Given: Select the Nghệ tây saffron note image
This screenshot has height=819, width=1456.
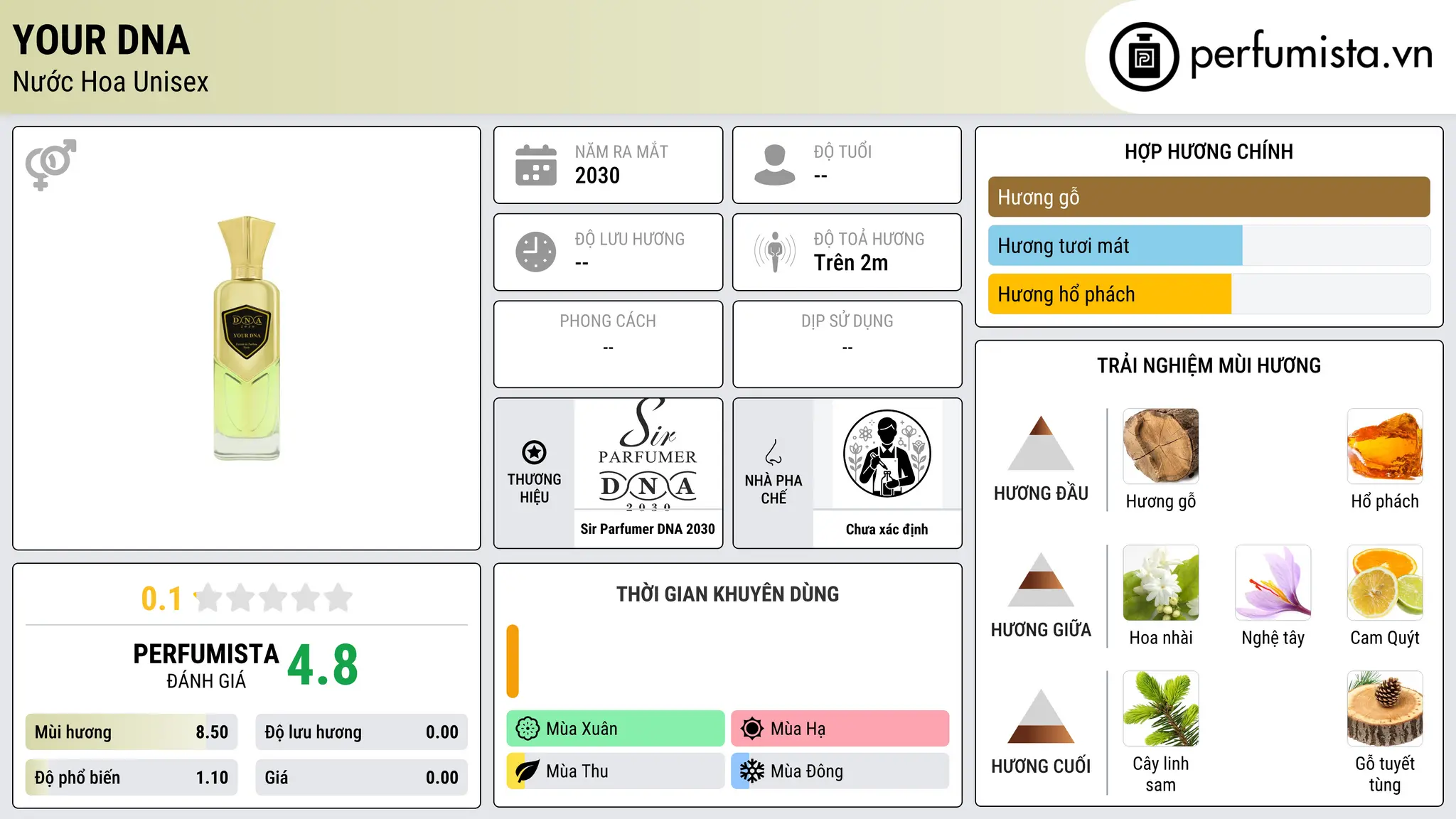Looking at the screenshot, I should pos(1273,583).
